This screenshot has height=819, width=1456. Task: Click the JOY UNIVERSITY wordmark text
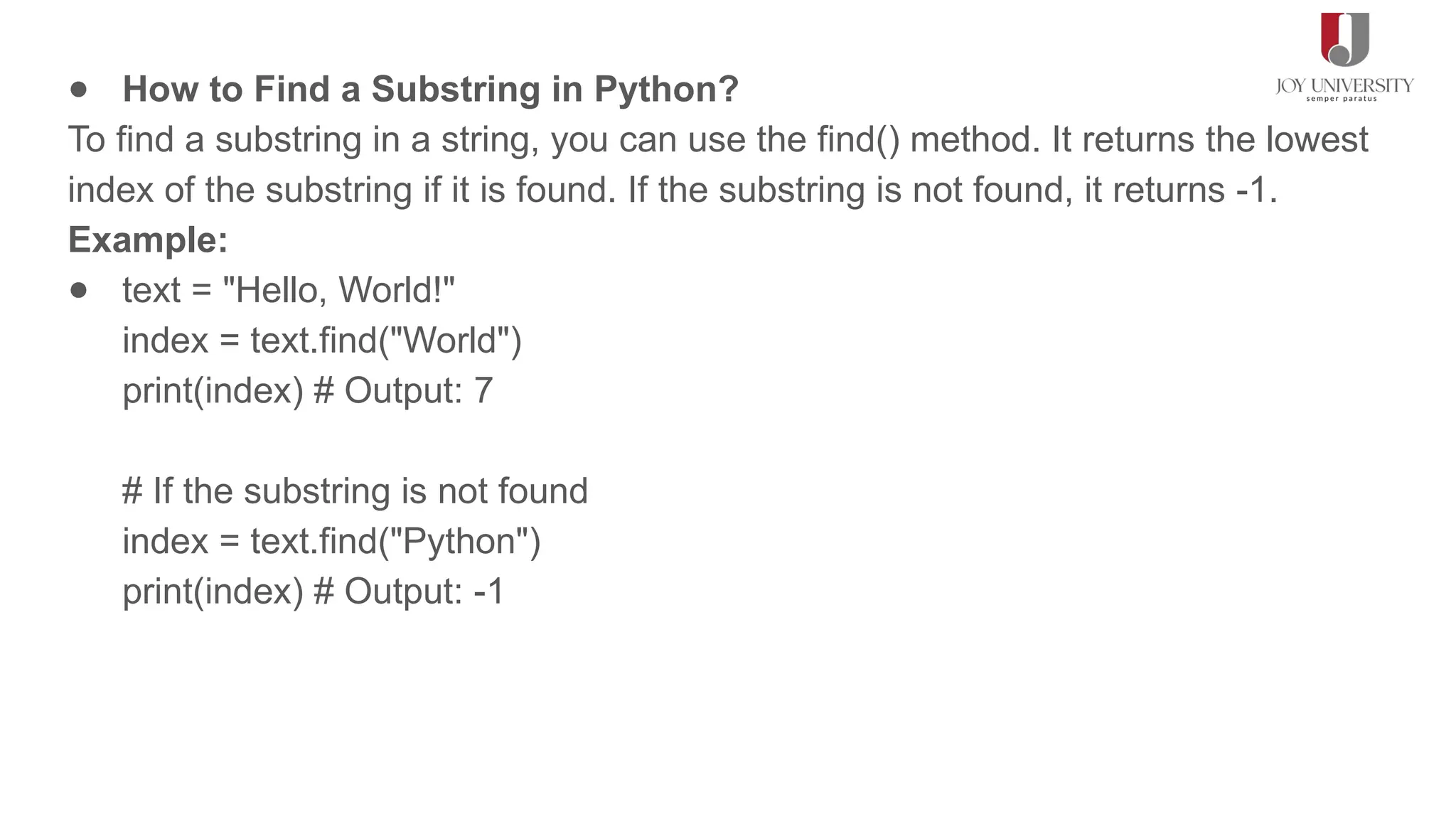pyautogui.click(x=1344, y=86)
